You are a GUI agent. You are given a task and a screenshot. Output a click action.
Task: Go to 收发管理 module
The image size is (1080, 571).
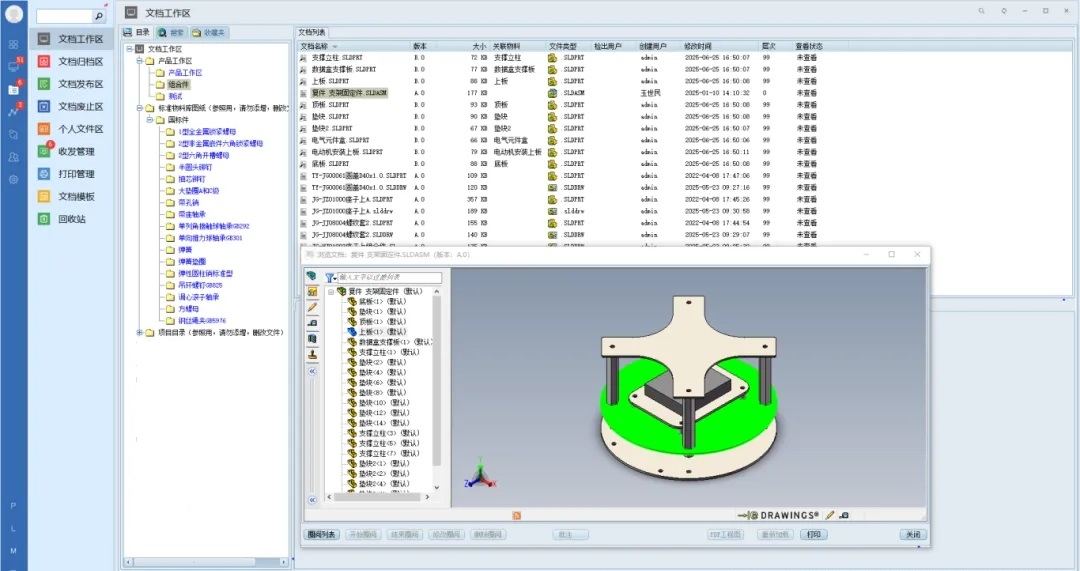point(76,151)
